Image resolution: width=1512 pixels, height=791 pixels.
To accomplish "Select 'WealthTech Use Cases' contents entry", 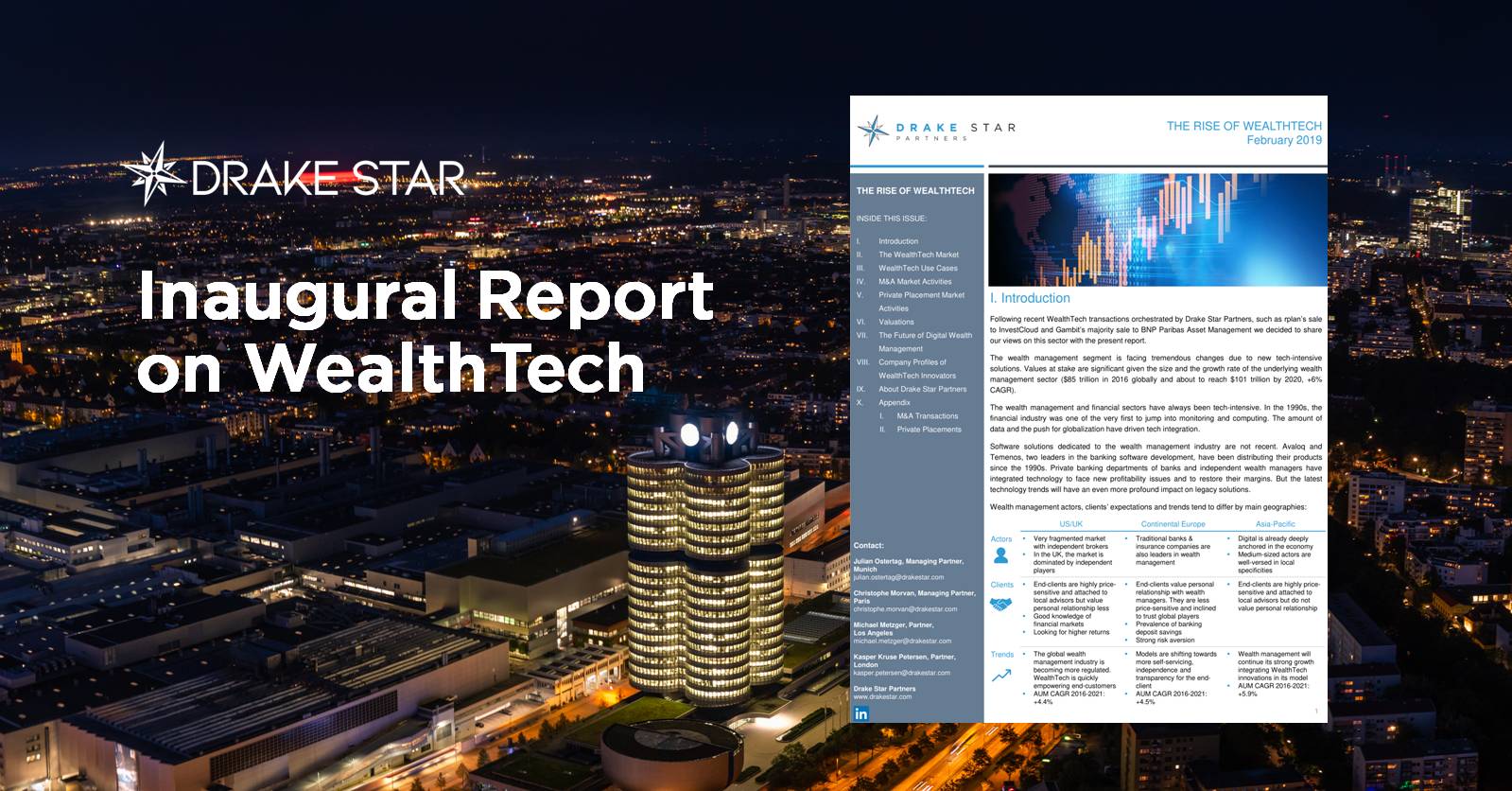I will pyautogui.click(x=917, y=268).
